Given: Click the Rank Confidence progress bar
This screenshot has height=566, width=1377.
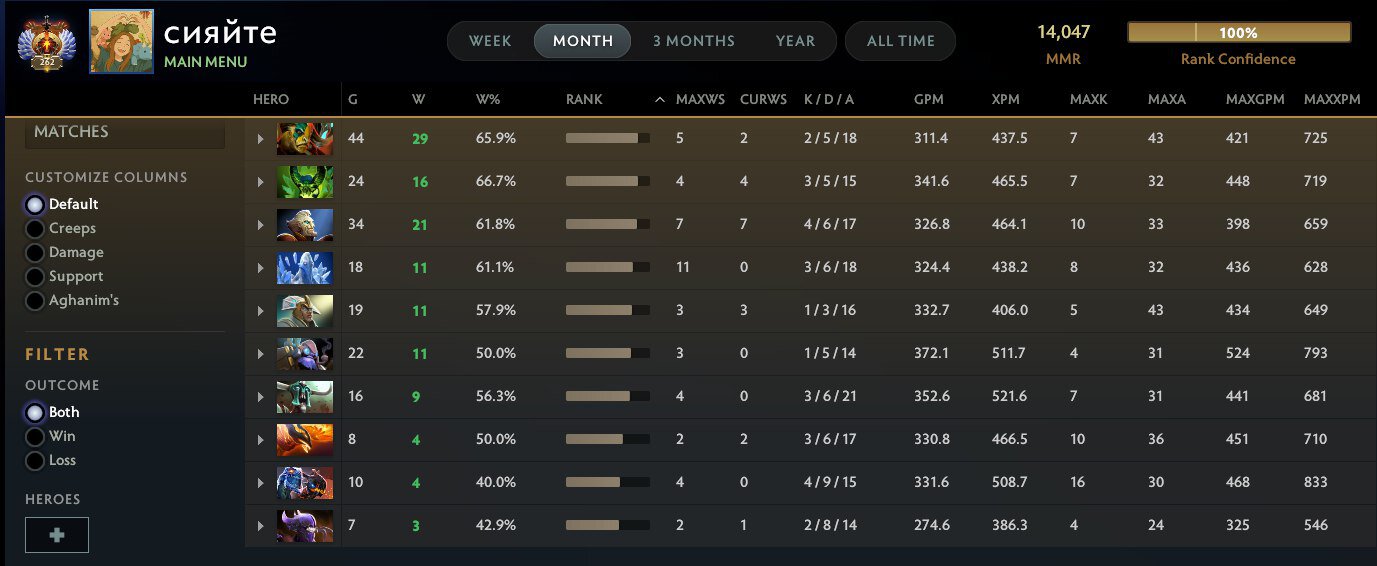Looking at the screenshot, I should [x=1237, y=33].
